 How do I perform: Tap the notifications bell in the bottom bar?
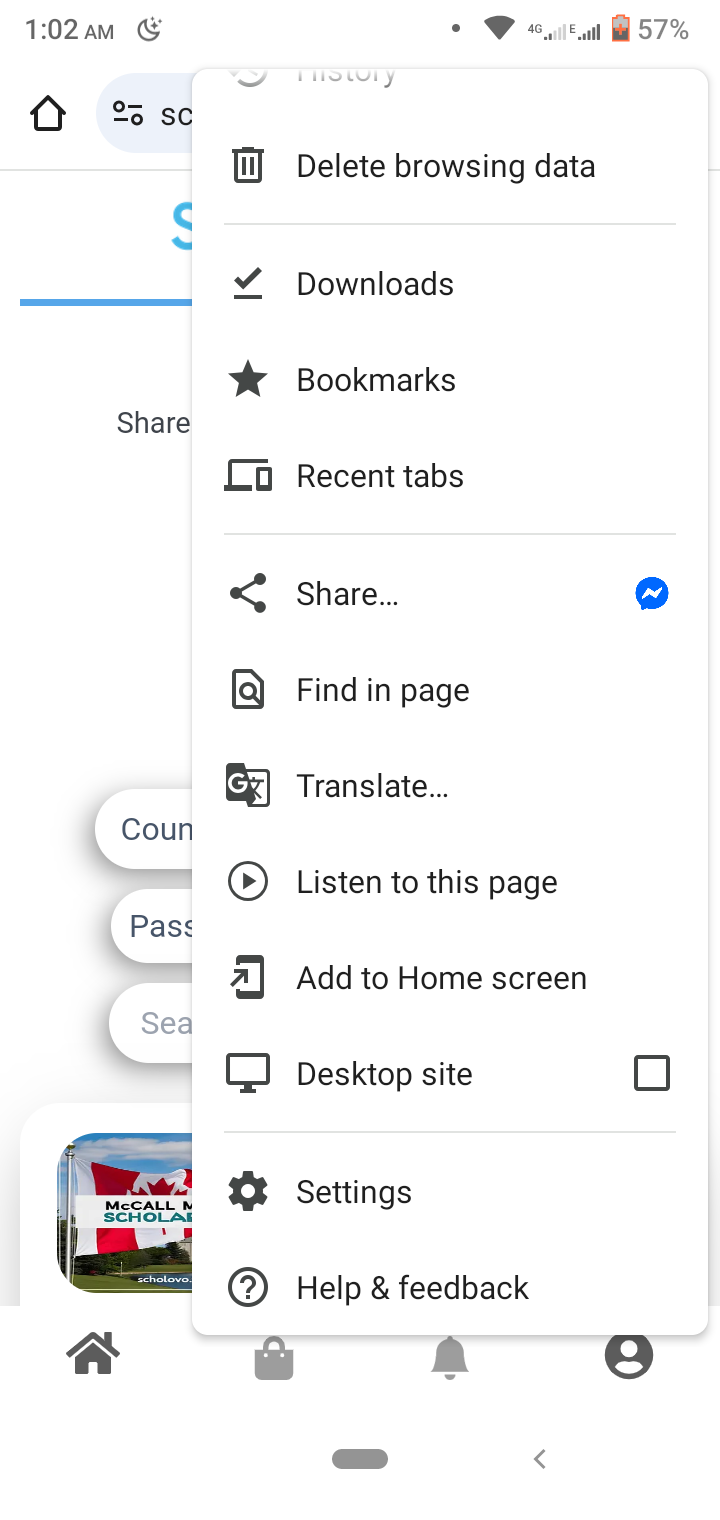tap(450, 1357)
